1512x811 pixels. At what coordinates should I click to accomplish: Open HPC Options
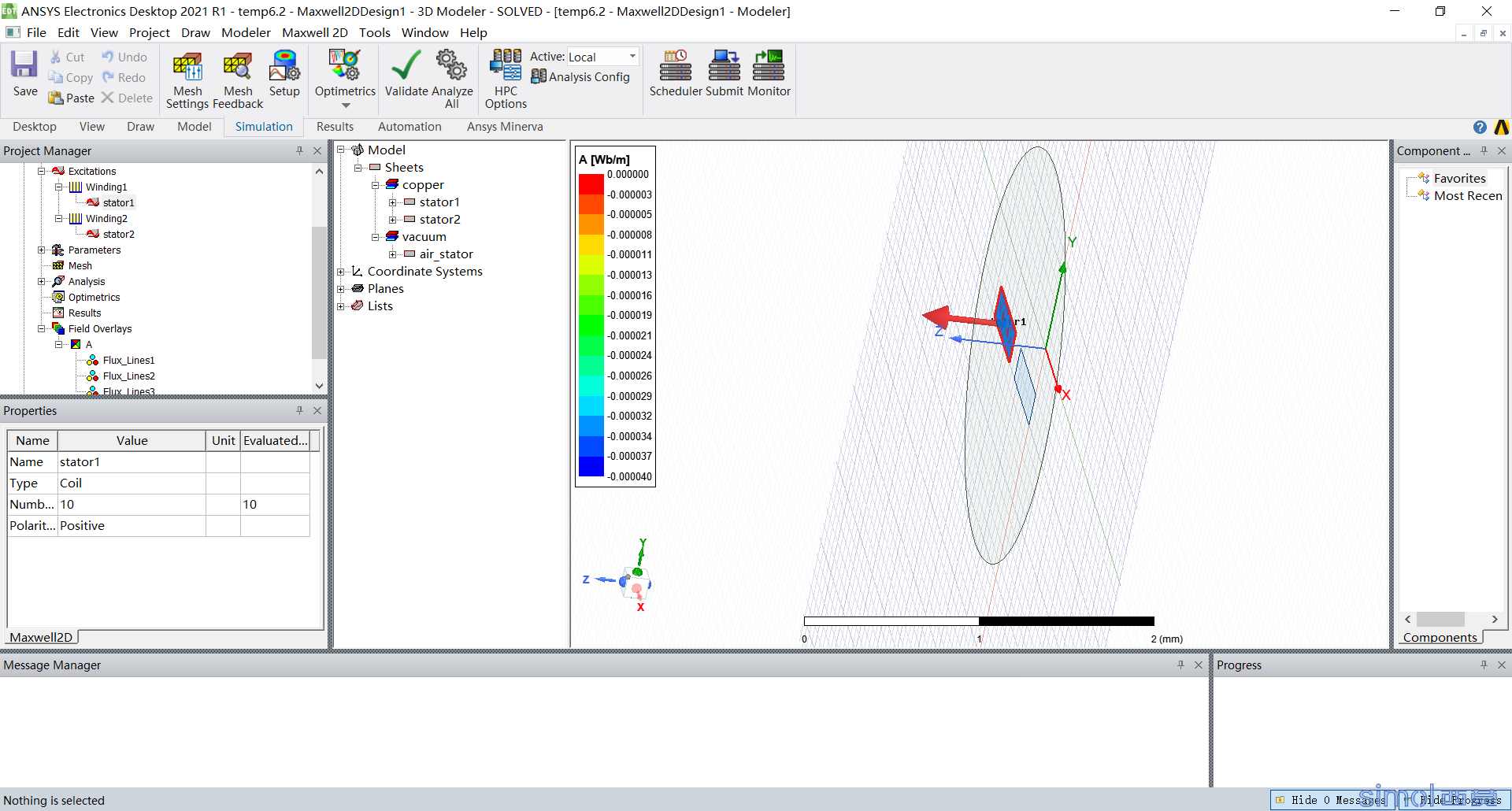click(x=506, y=80)
